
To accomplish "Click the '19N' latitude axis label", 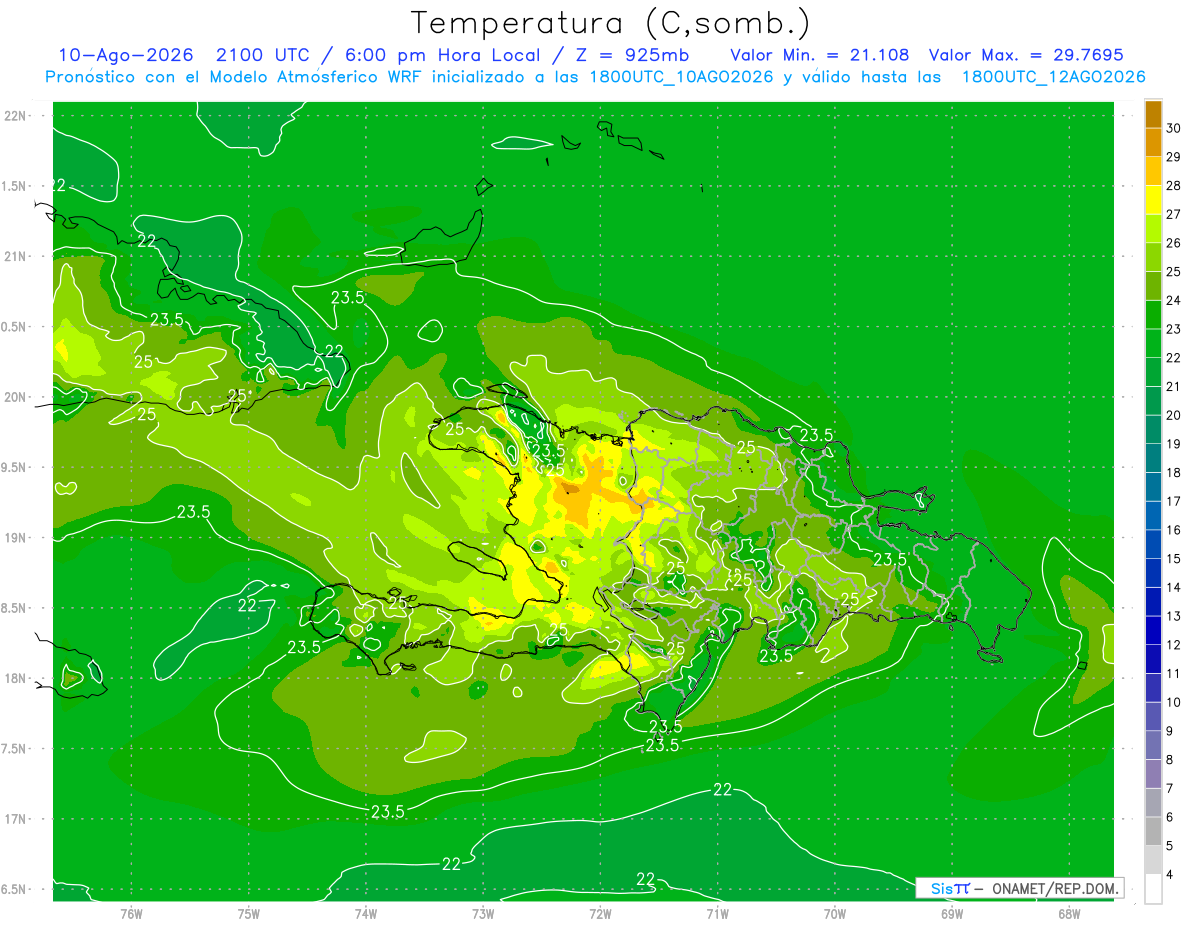I will pyautogui.click(x=17, y=537).
